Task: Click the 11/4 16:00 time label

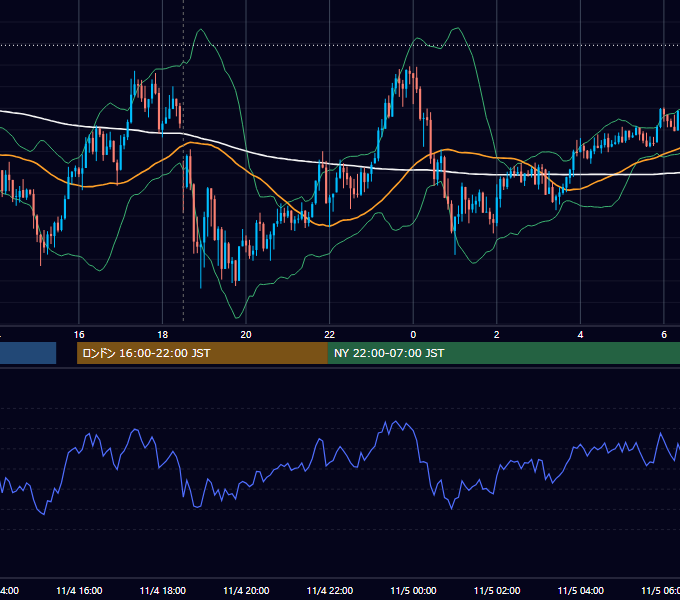Action: click(x=79, y=590)
